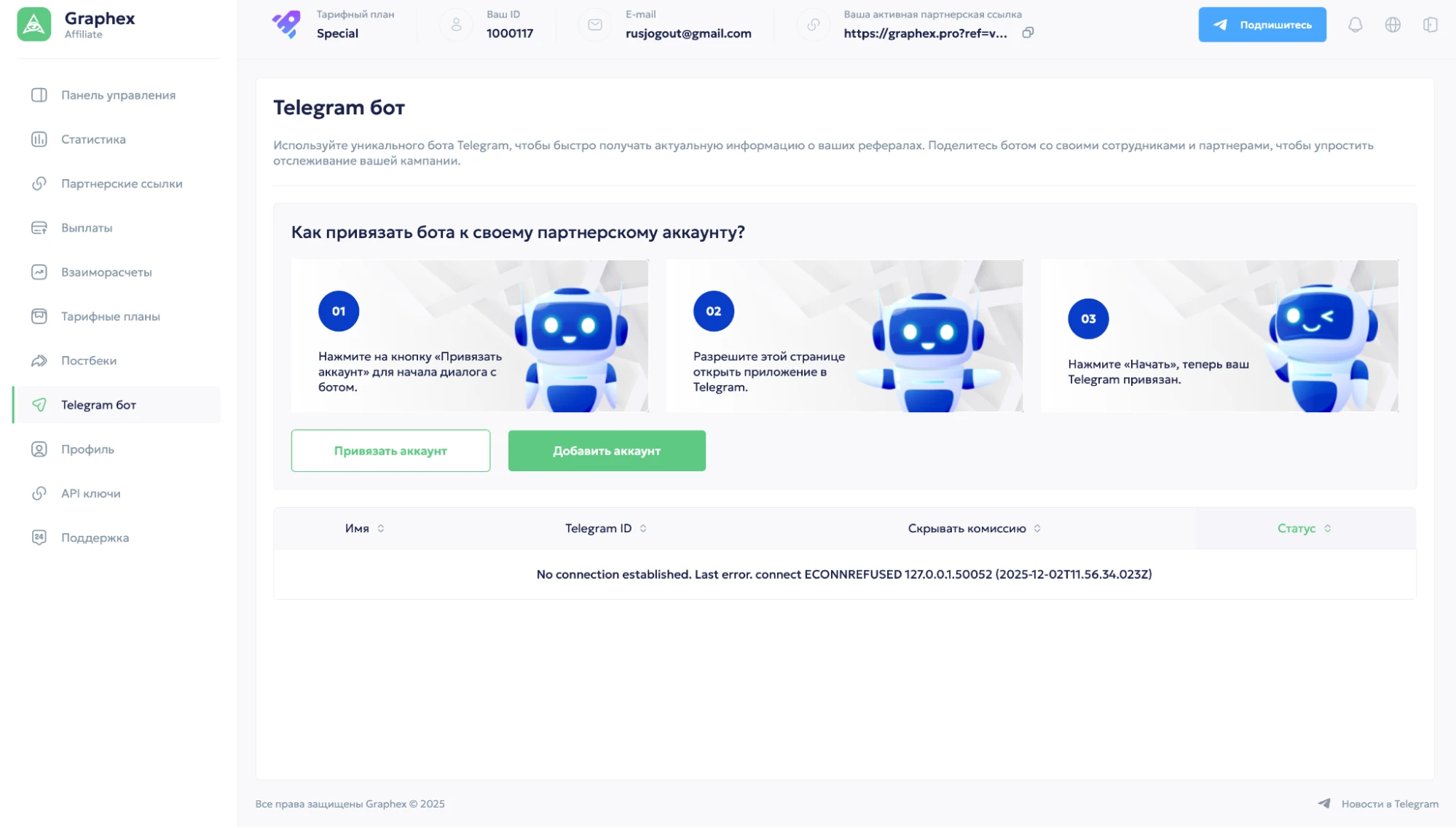Select Тарифные планы in sidebar
Viewport: 1456px width, 828px height.
(x=117, y=317)
